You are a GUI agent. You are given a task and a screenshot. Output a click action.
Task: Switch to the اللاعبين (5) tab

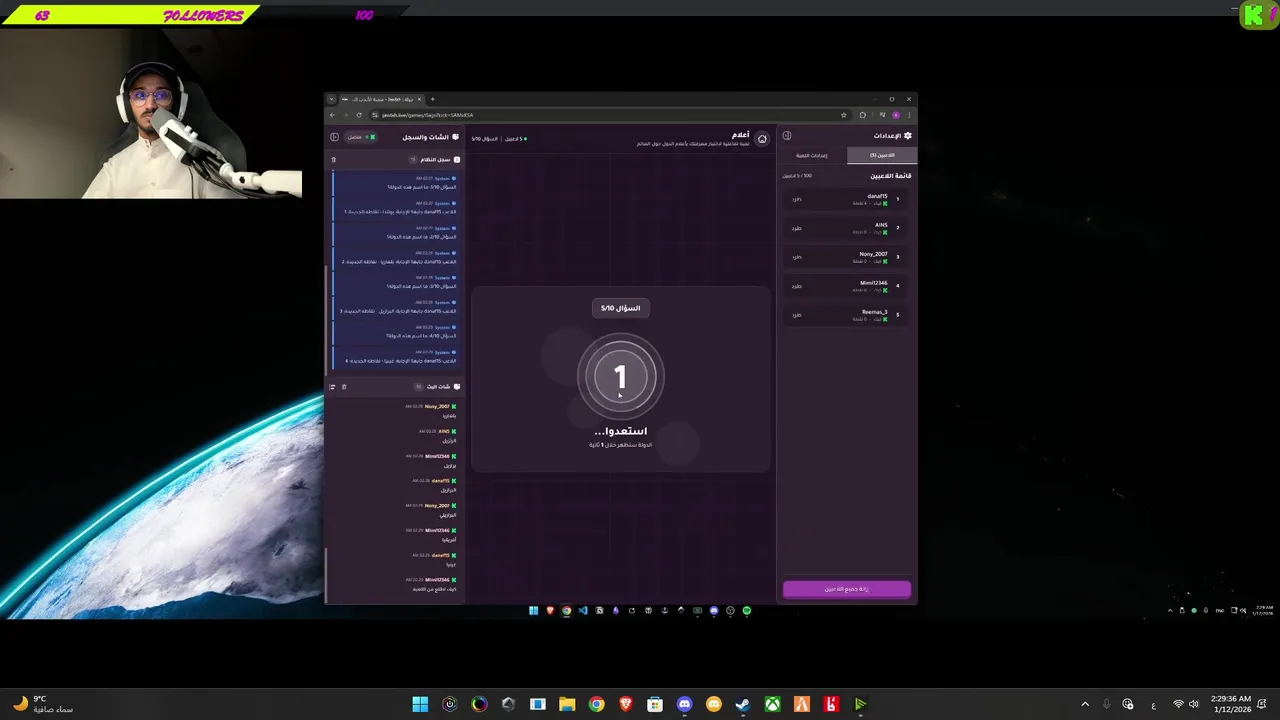881,155
